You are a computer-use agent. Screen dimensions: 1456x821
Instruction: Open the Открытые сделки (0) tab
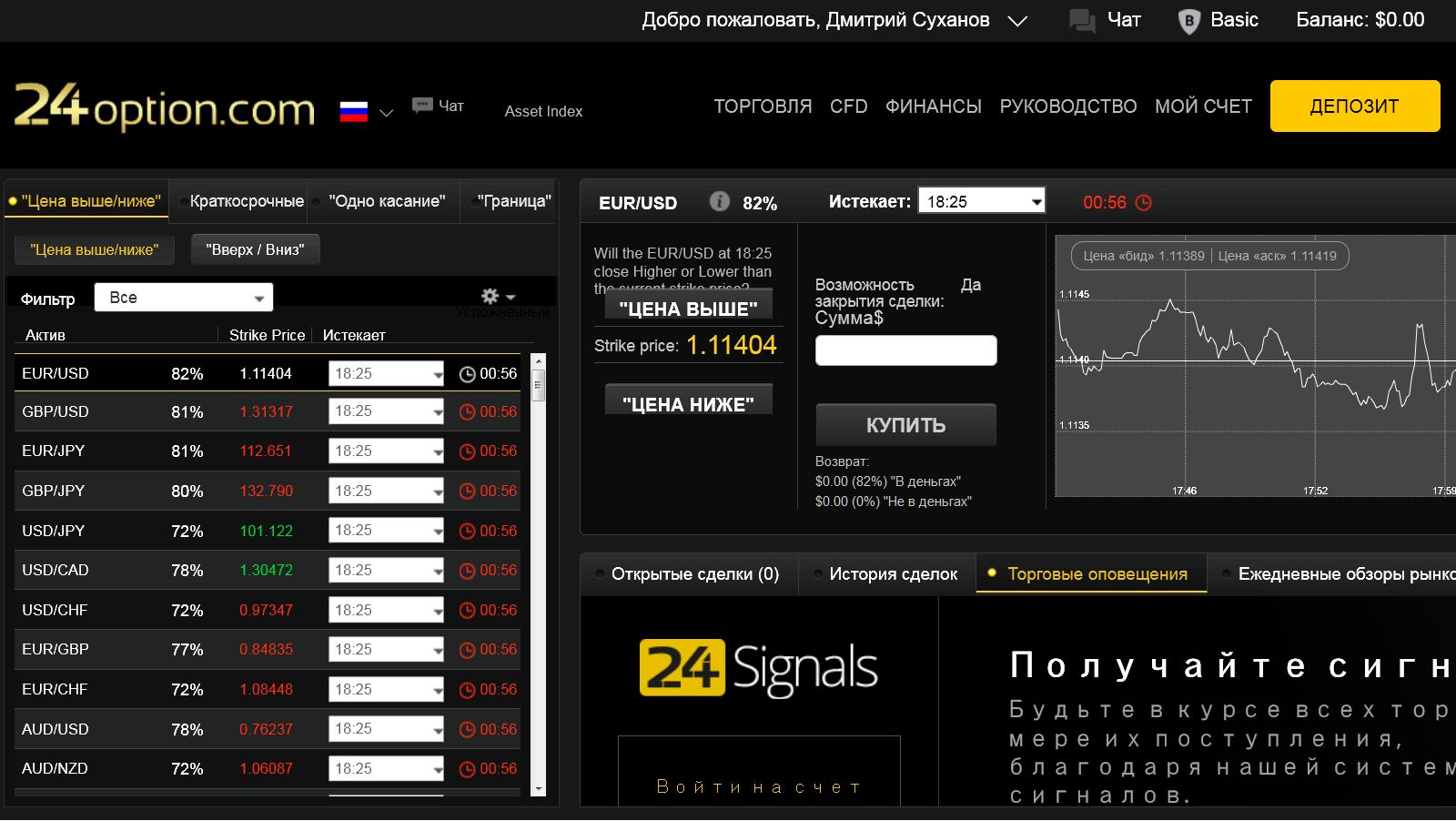[695, 574]
